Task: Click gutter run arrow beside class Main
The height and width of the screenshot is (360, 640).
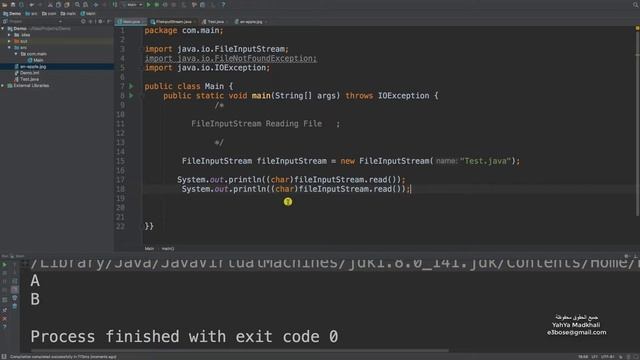Action: 131,87
